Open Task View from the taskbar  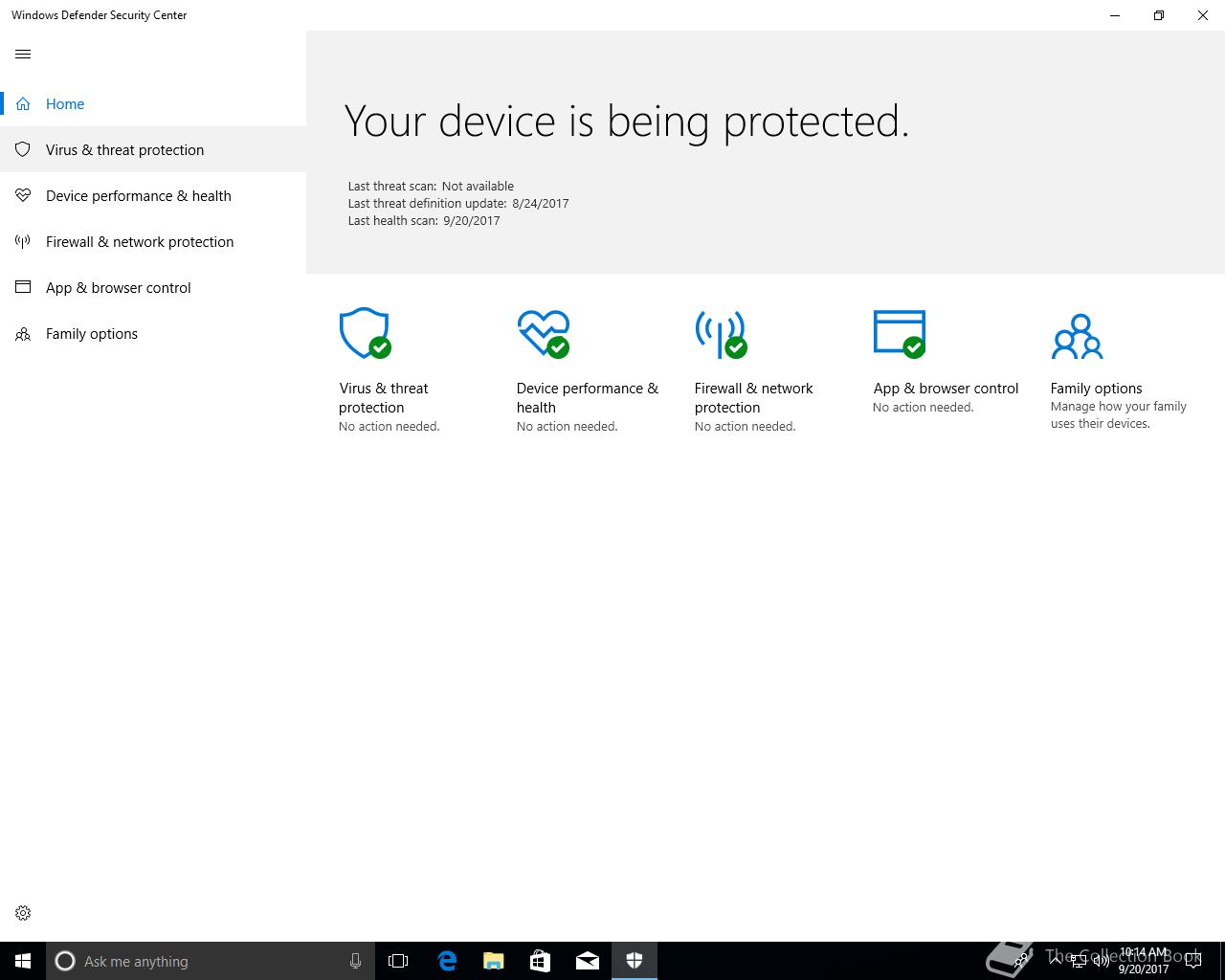[x=398, y=961]
